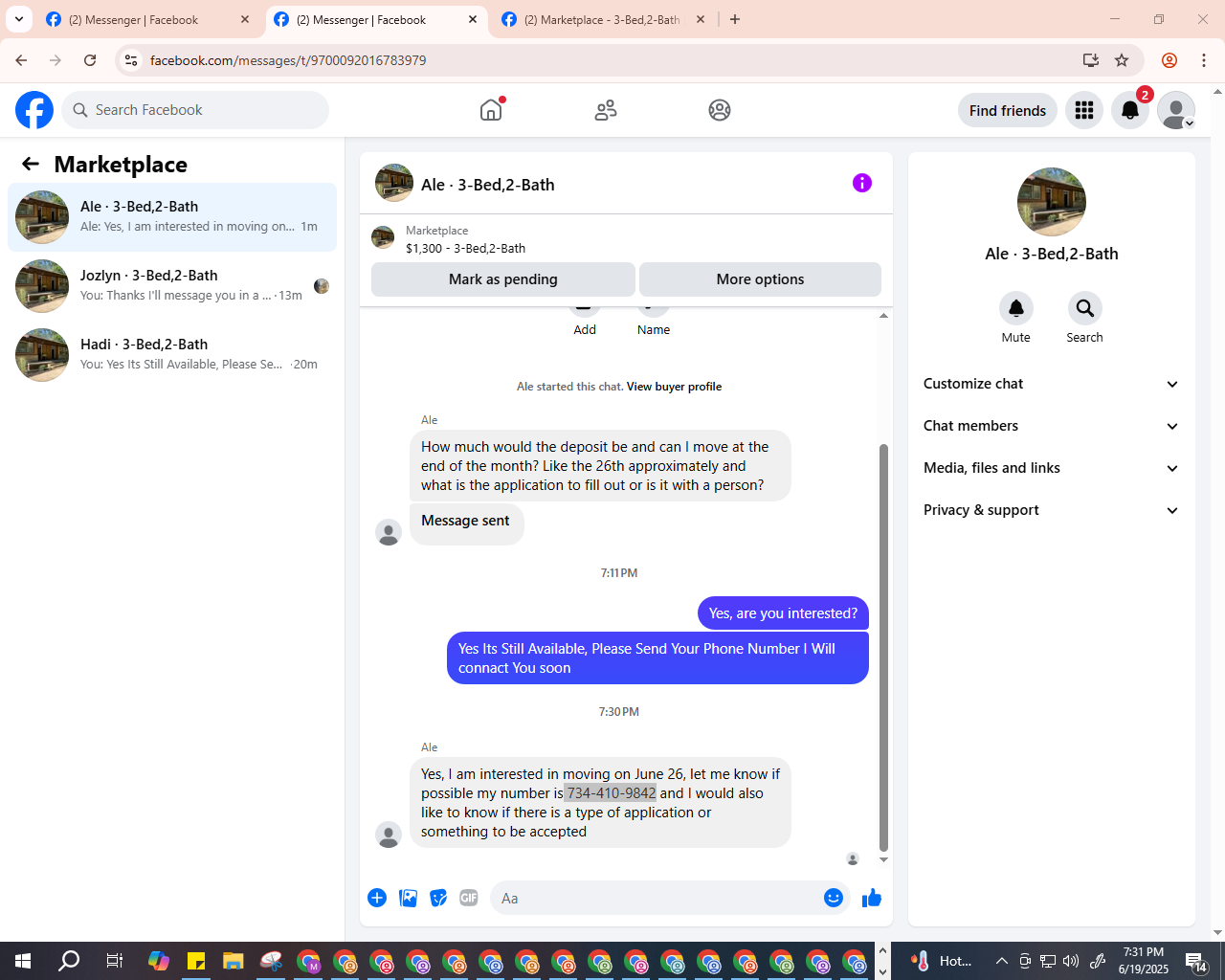
Task: Choose a GIF icon in composer
Action: [469, 898]
